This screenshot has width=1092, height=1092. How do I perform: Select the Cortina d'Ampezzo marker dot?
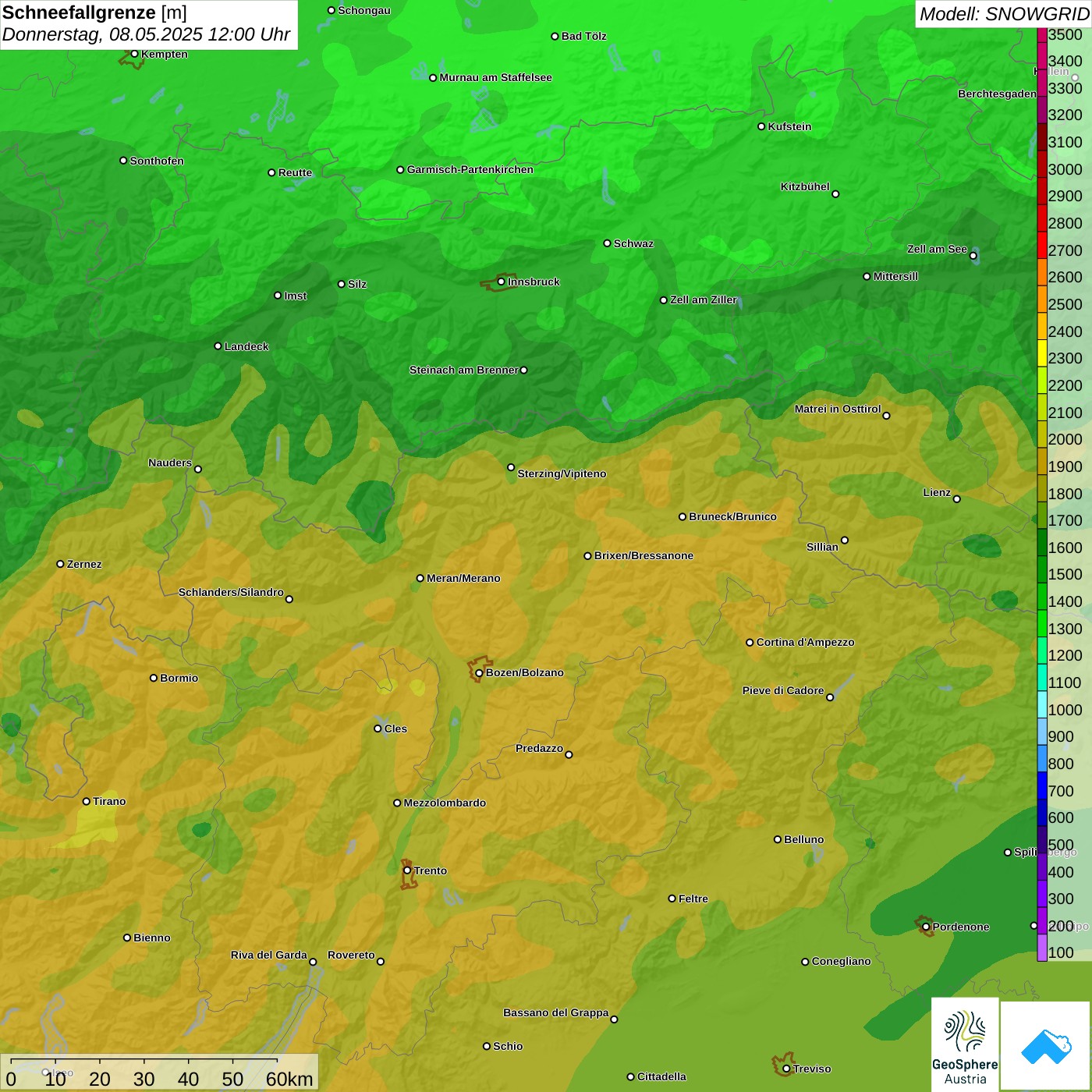click(x=750, y=642)
